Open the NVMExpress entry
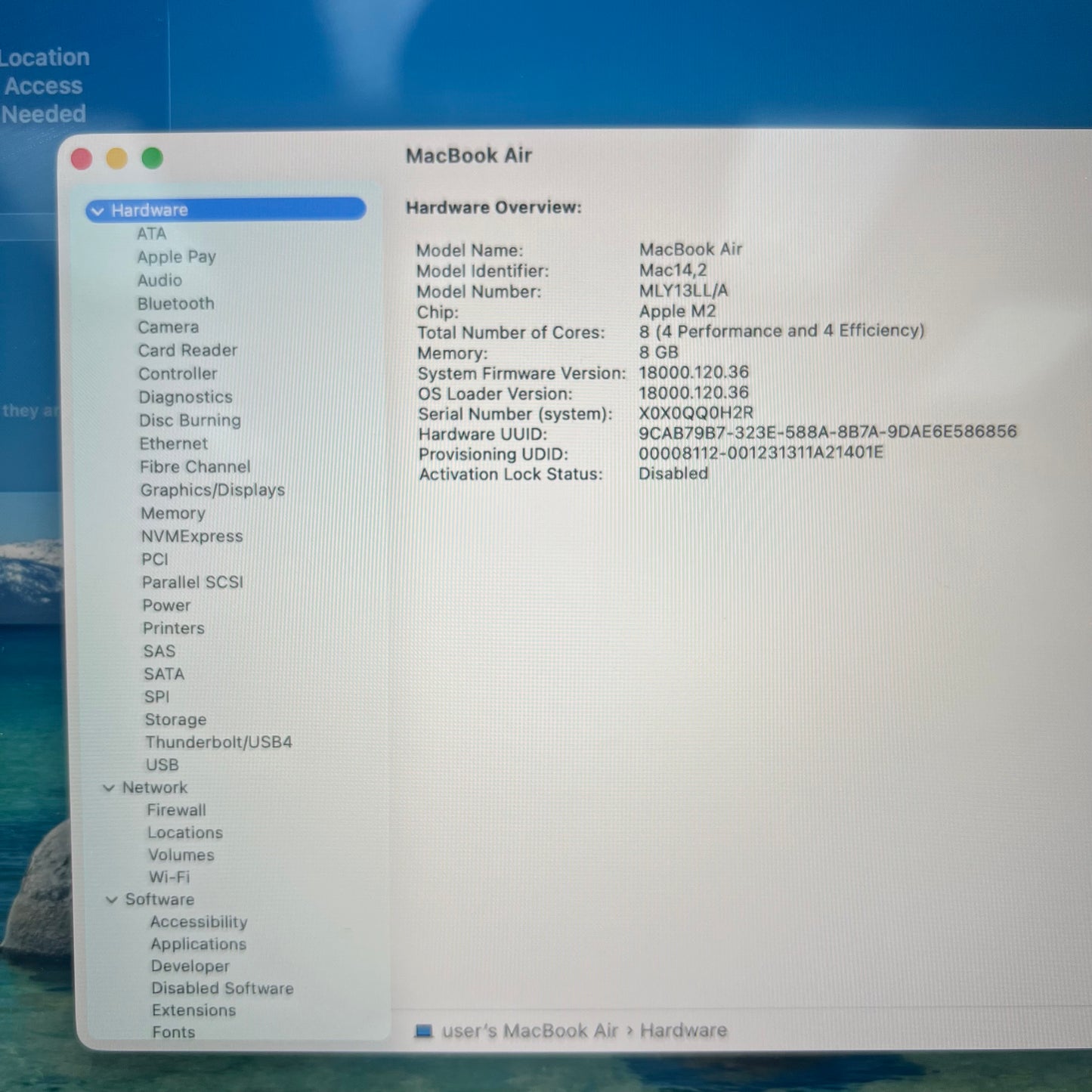This screenshot has width=1092, height=1092. pos(192,537)
